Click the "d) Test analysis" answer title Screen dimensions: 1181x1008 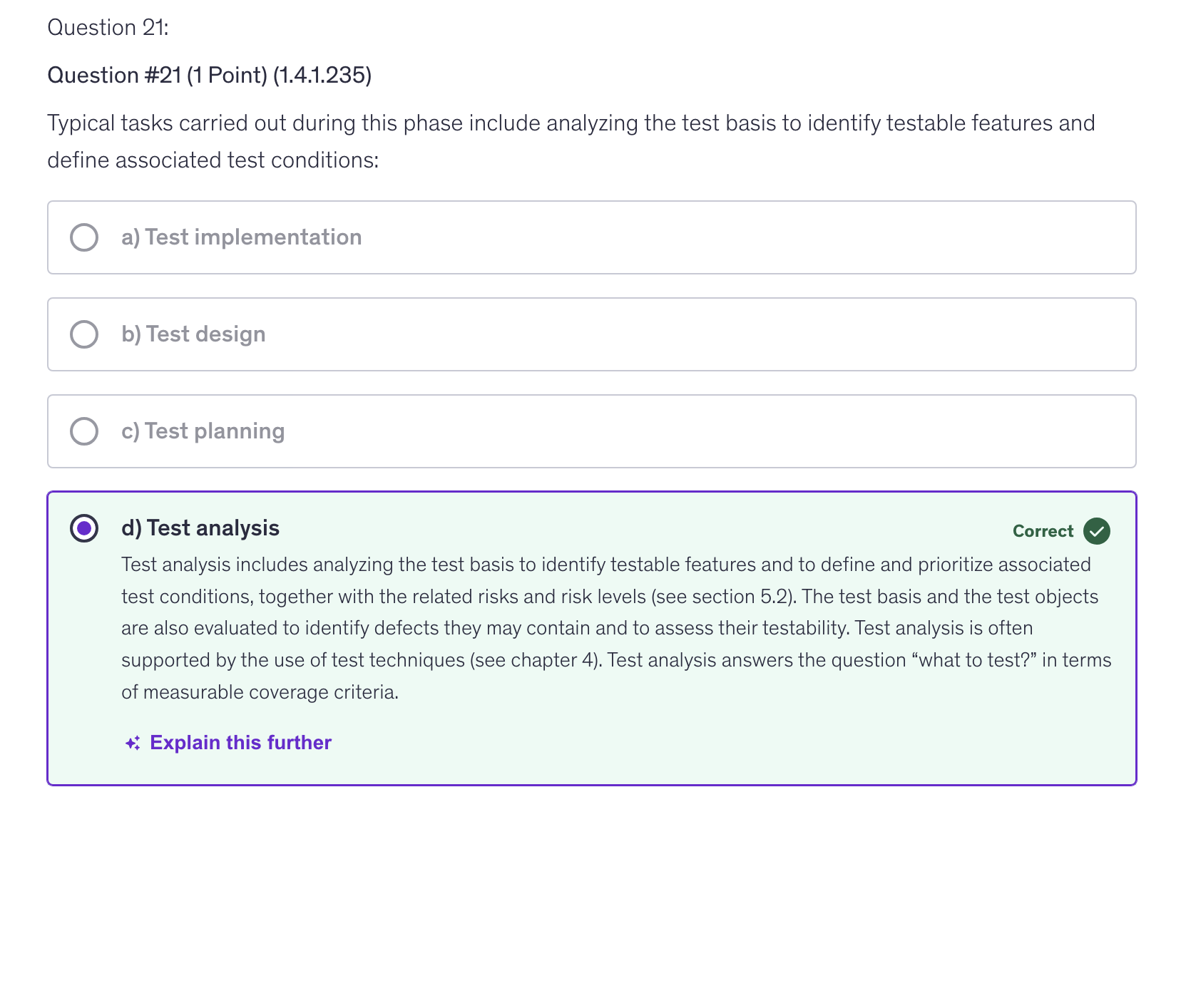tap(200, 528)
